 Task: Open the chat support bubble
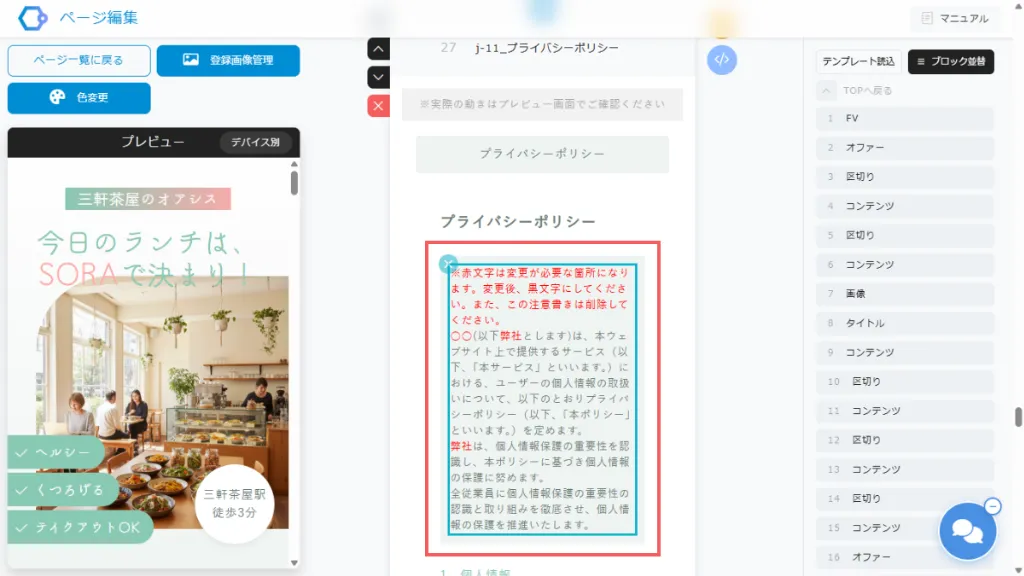click(x=966, y=531)
